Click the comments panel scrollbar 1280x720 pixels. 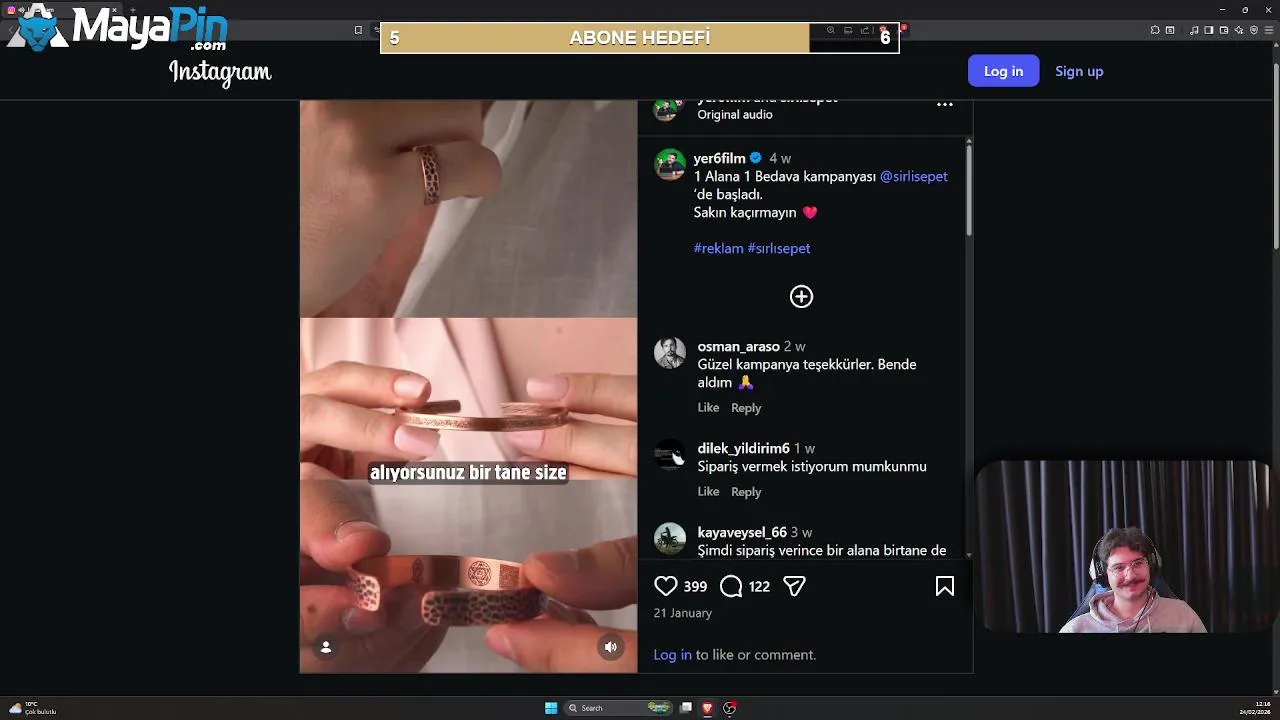point(968,187)
